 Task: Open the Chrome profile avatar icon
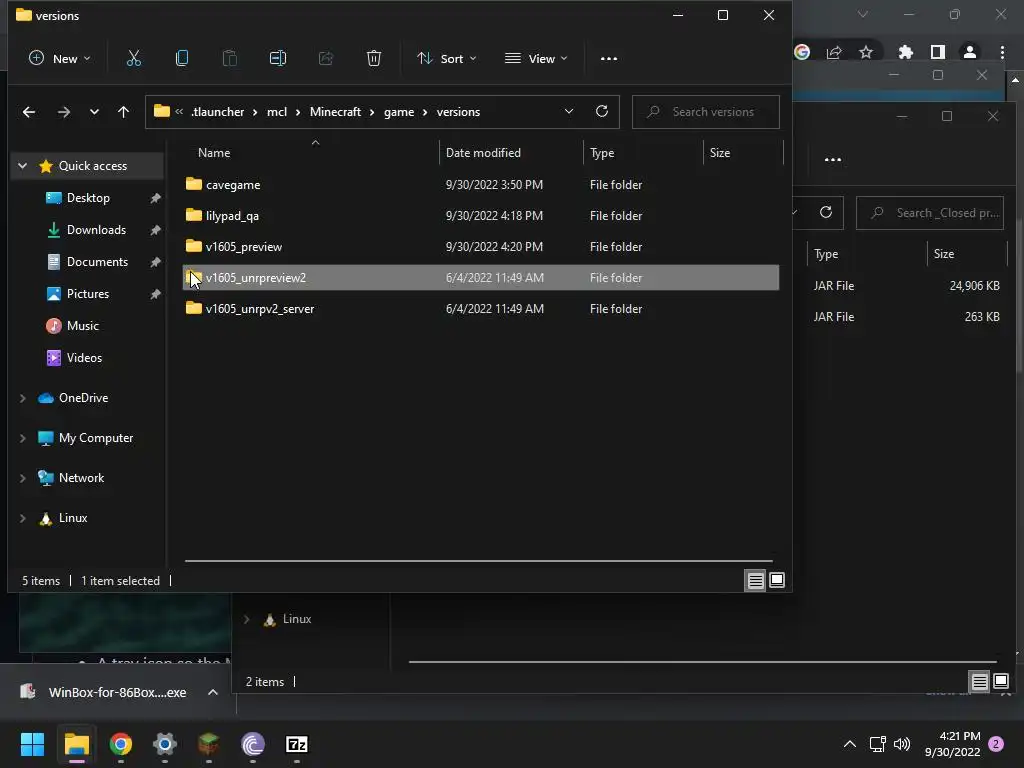(969, 52)
